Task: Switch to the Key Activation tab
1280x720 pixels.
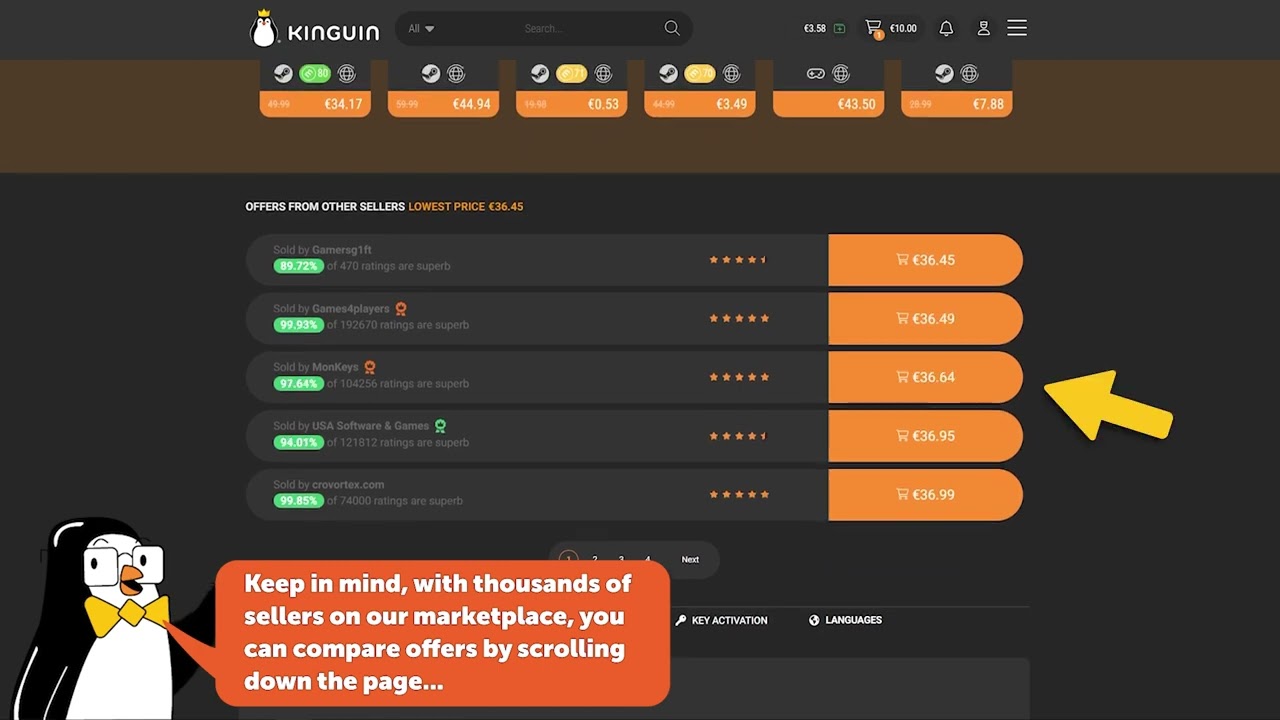Action: pyautogui.click(x=721, y=620)
